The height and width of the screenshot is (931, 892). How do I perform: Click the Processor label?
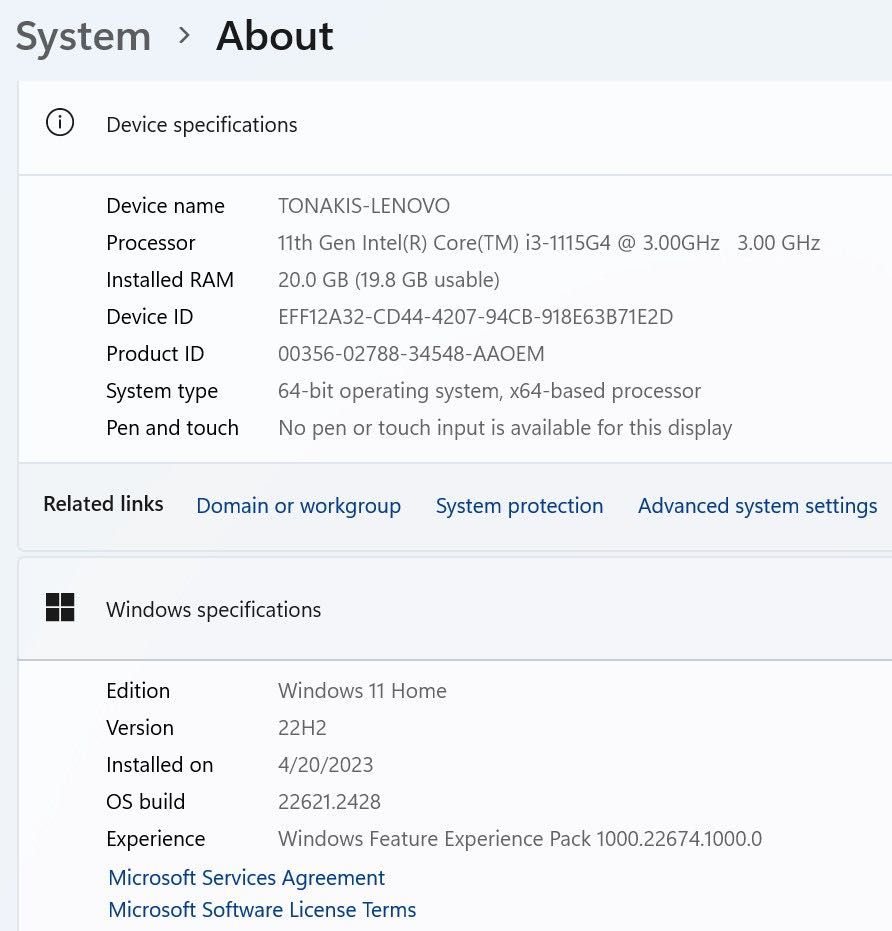tap(151, 243)
